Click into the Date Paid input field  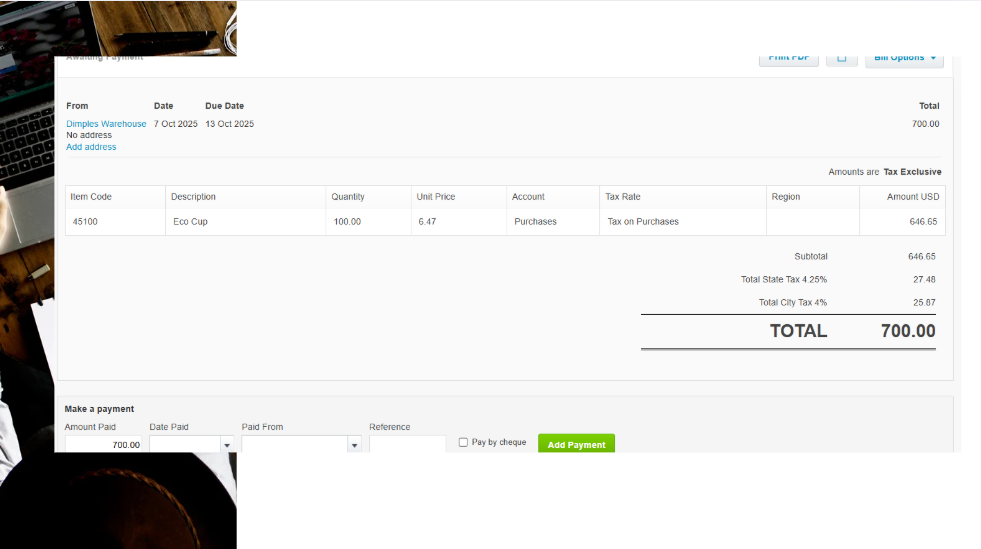coord(185,444)
